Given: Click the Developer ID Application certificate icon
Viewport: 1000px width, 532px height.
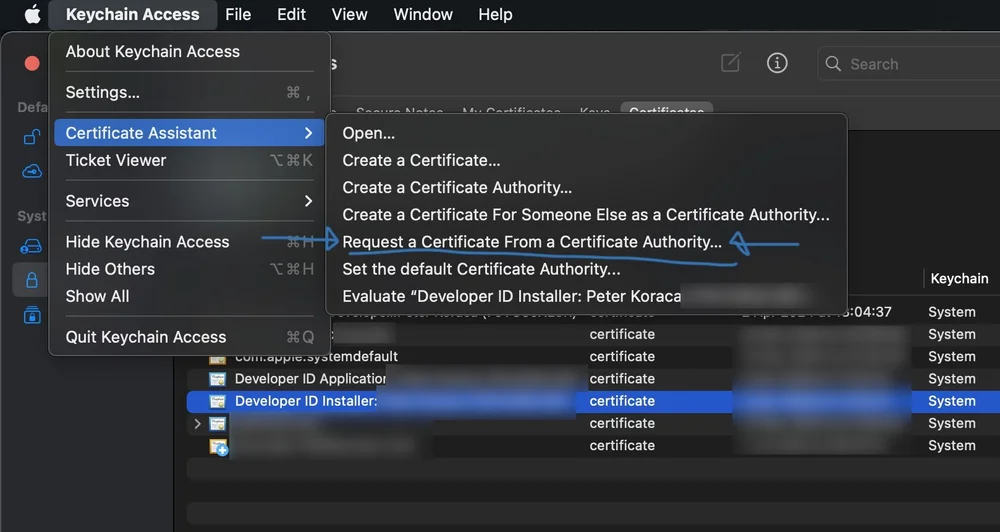Looking at the screenshot, I should [217, 379].
